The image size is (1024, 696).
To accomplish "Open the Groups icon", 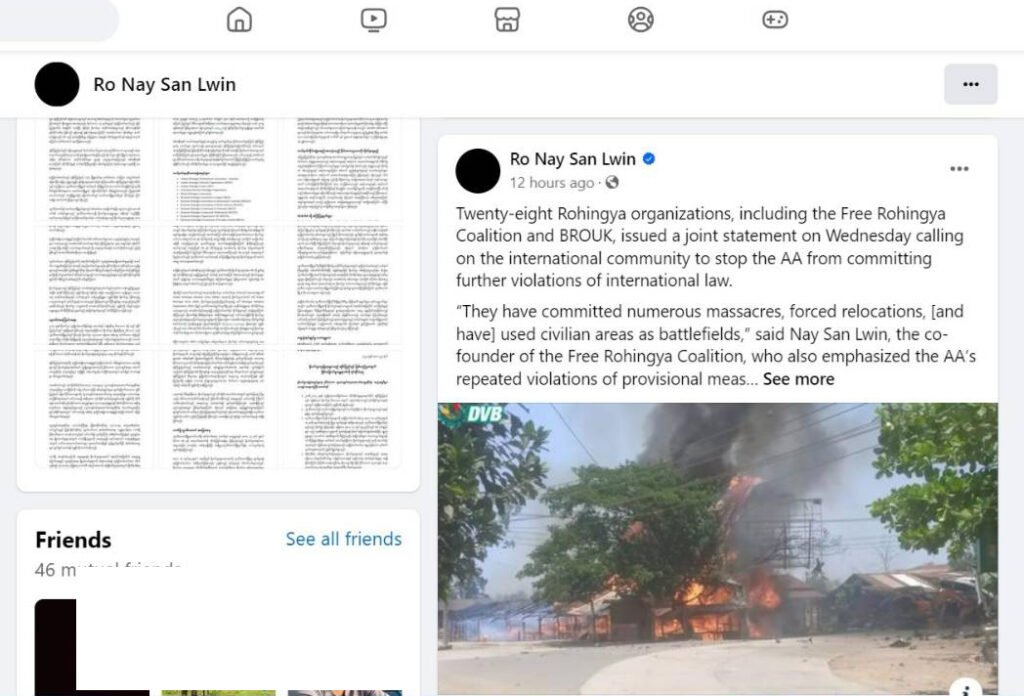I will [641, 20].
